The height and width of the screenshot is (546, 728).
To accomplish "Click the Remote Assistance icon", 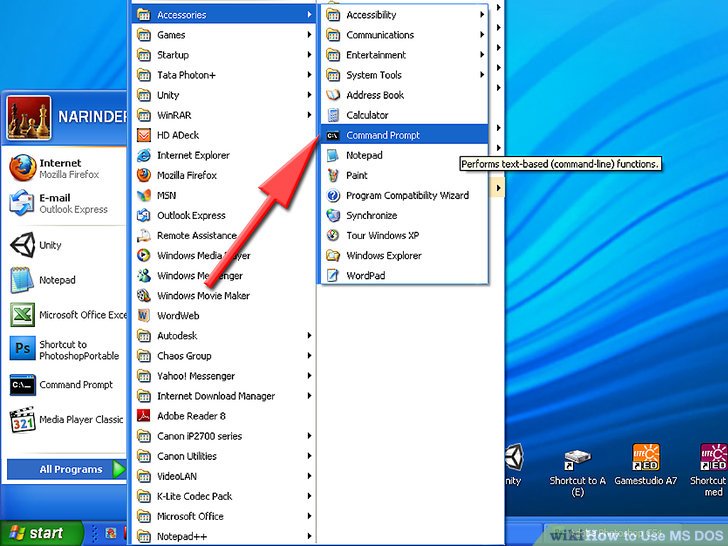I will coord(144,235).
